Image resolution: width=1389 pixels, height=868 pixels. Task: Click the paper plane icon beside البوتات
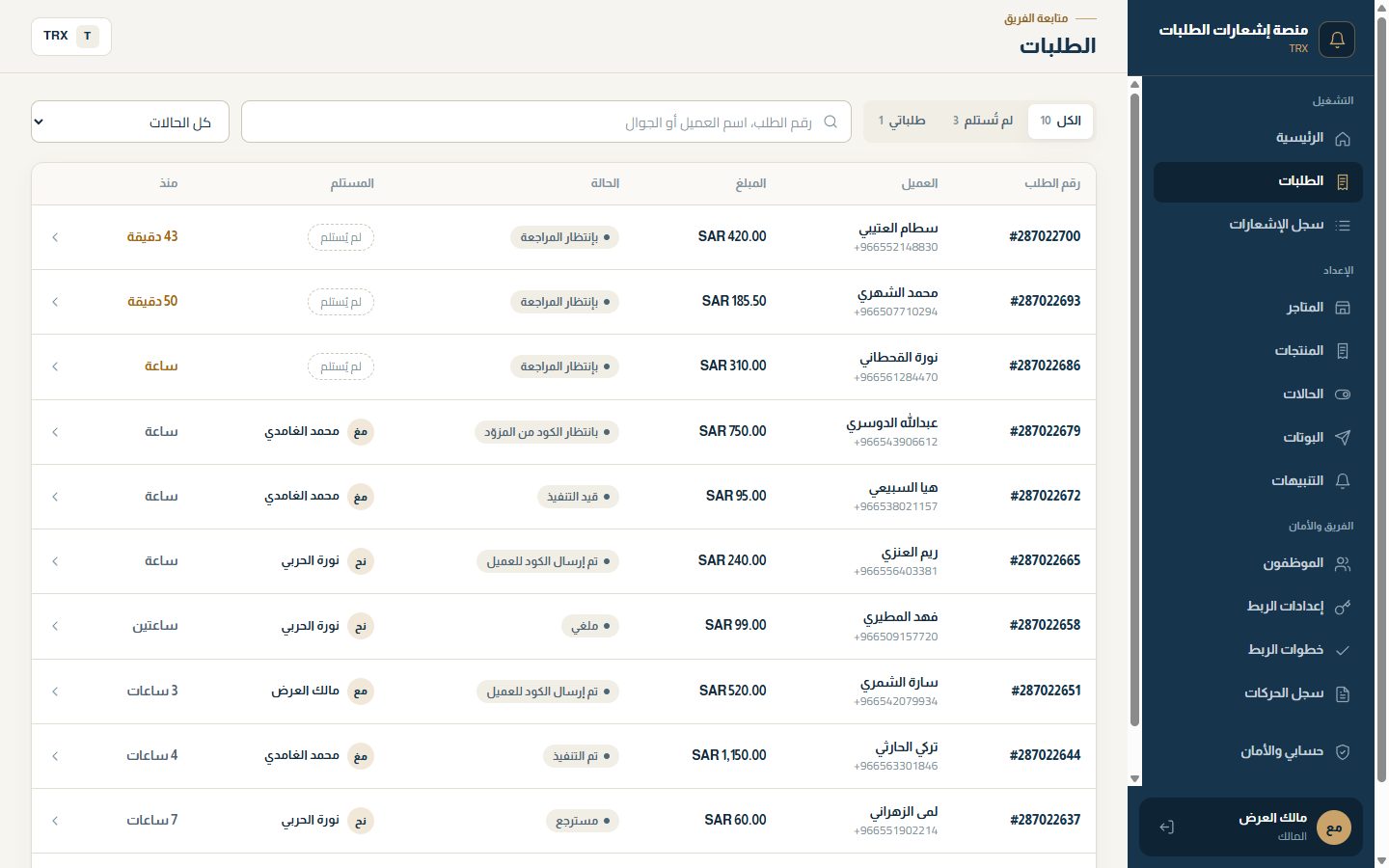coord(1342,438)
